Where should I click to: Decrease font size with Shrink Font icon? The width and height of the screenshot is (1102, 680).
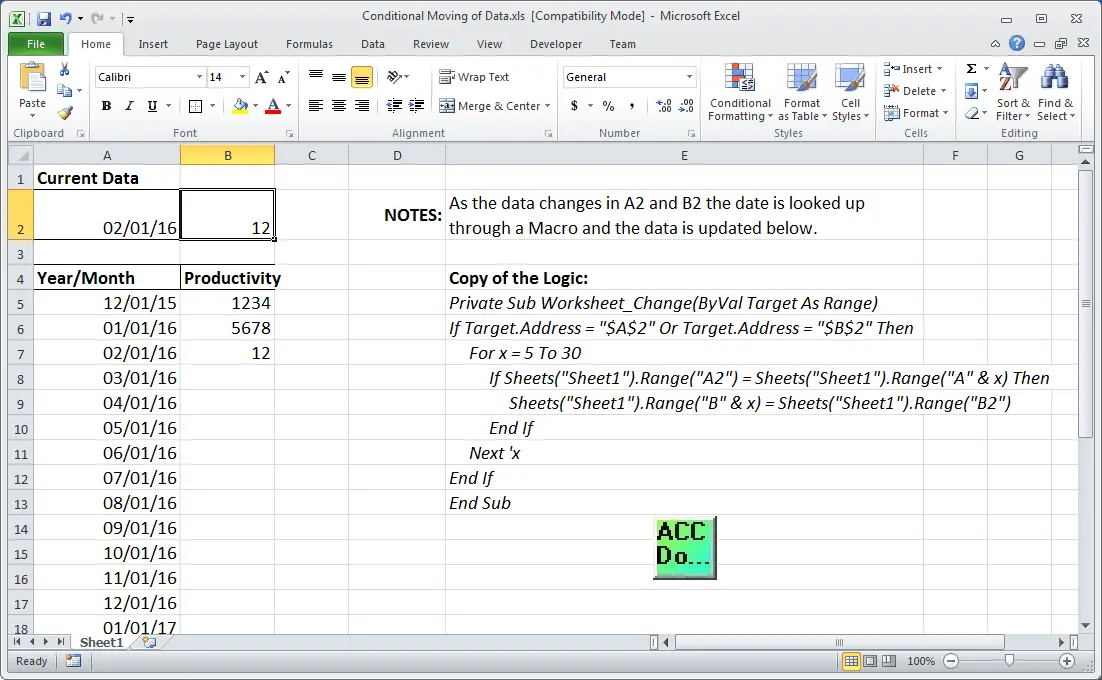[283, 77]
